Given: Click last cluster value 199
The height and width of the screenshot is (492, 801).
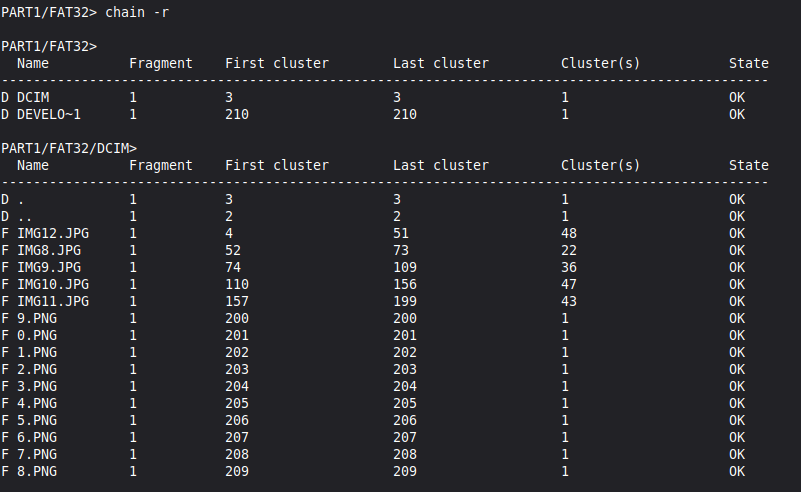Looking at the screenshot, I should (x=405, y=301).
